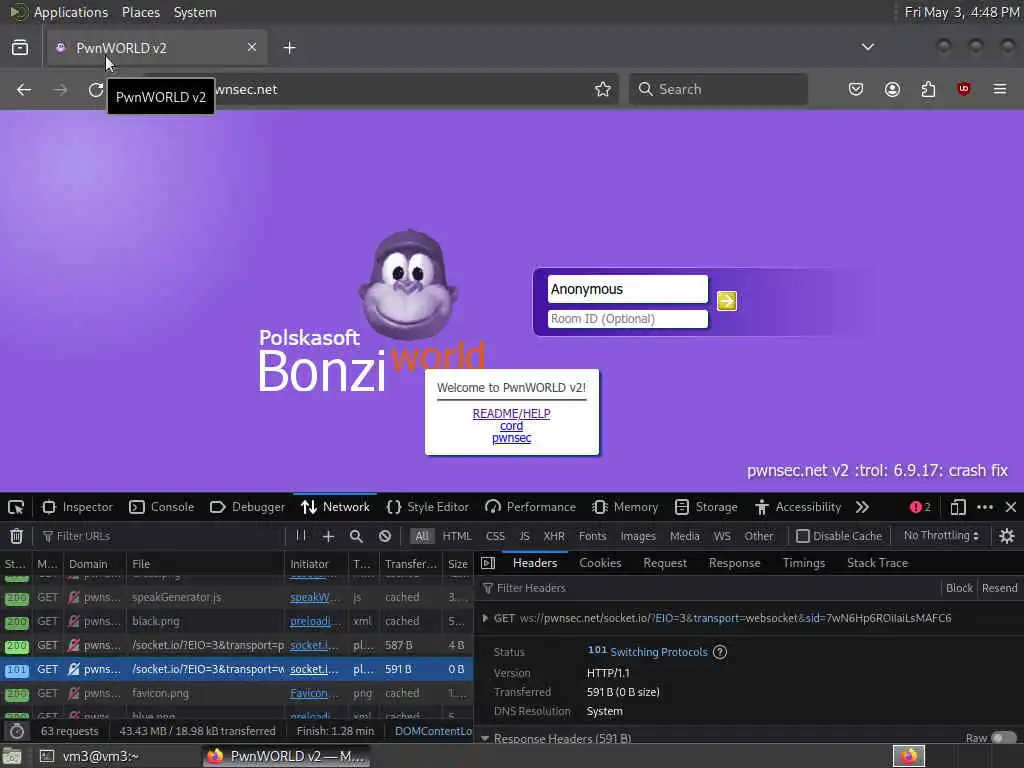The width and height of the screenshot is (1024, 768).
Task: Select the favicon.png request row
Action: (236, 693)
